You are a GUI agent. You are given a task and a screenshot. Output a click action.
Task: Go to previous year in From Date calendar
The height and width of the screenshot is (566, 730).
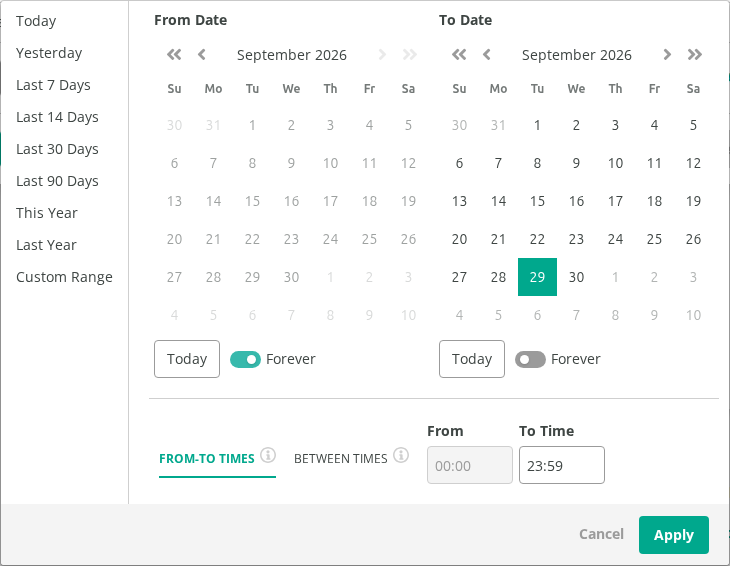pos(174,55)
